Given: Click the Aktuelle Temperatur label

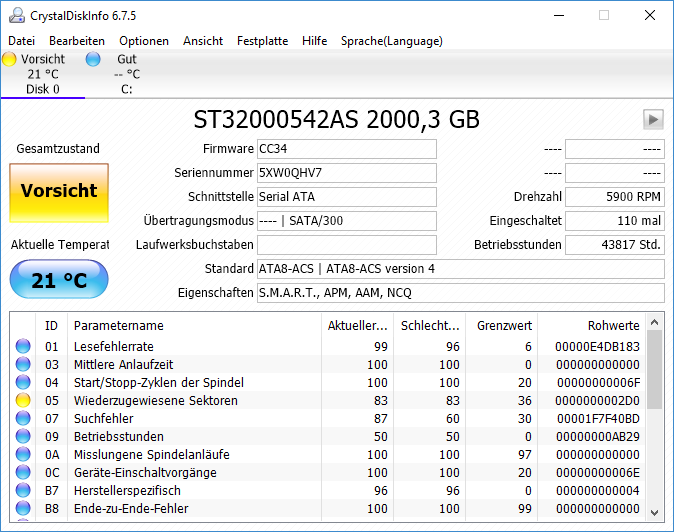Looking at the screenshot, I should click(x=60, y=245).
